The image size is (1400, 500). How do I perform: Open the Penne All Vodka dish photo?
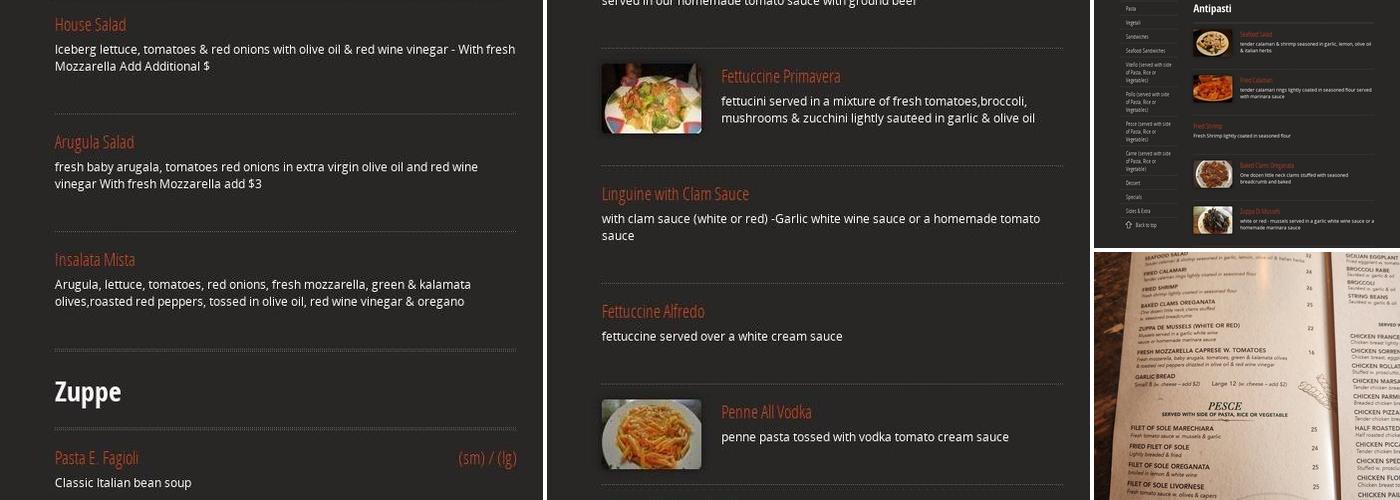point(651,434)
